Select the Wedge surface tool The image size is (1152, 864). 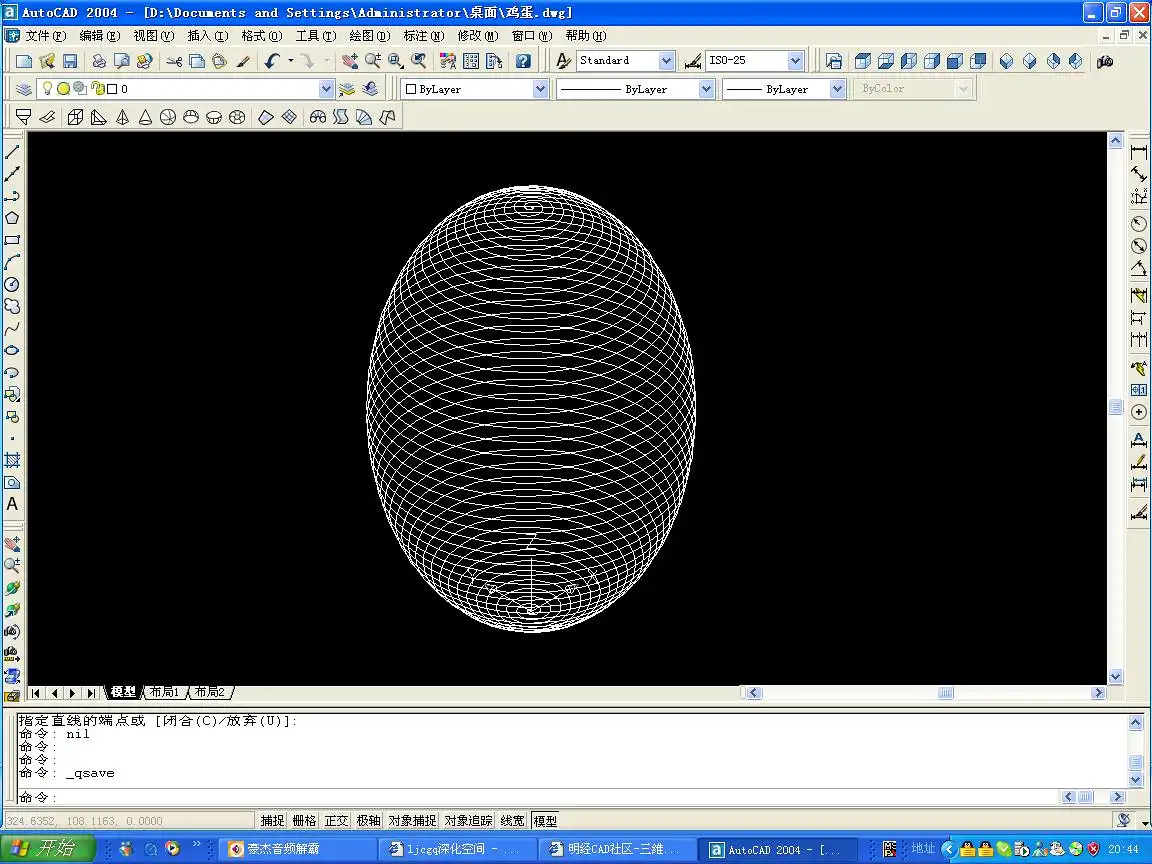[x=98, y=117]
